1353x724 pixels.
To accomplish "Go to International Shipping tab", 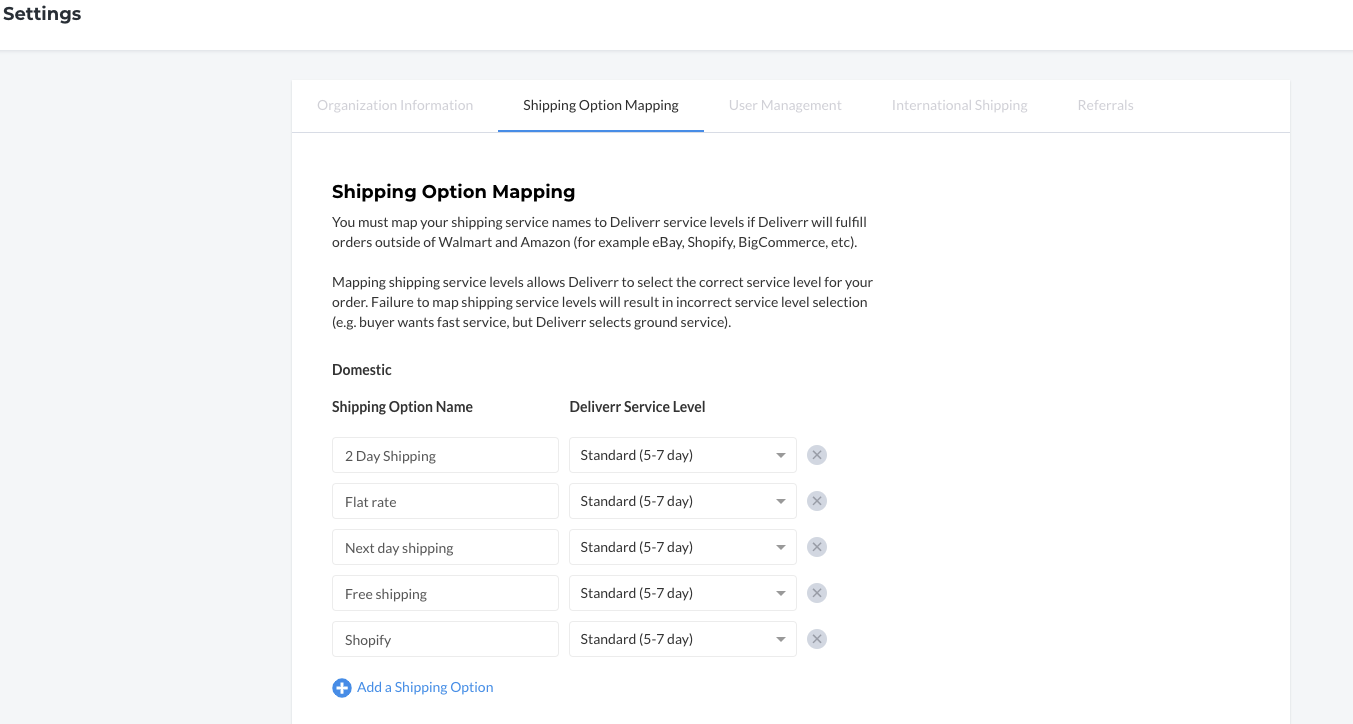I will pos(959,105).
